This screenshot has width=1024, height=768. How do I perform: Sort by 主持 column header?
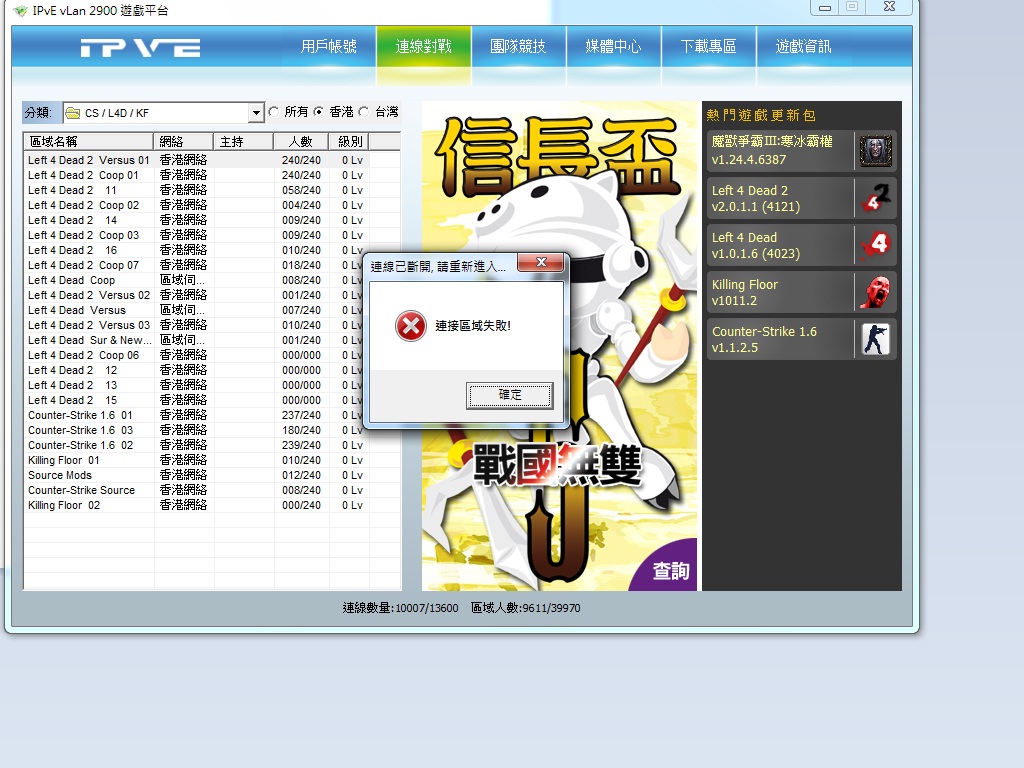pos(244,142)
